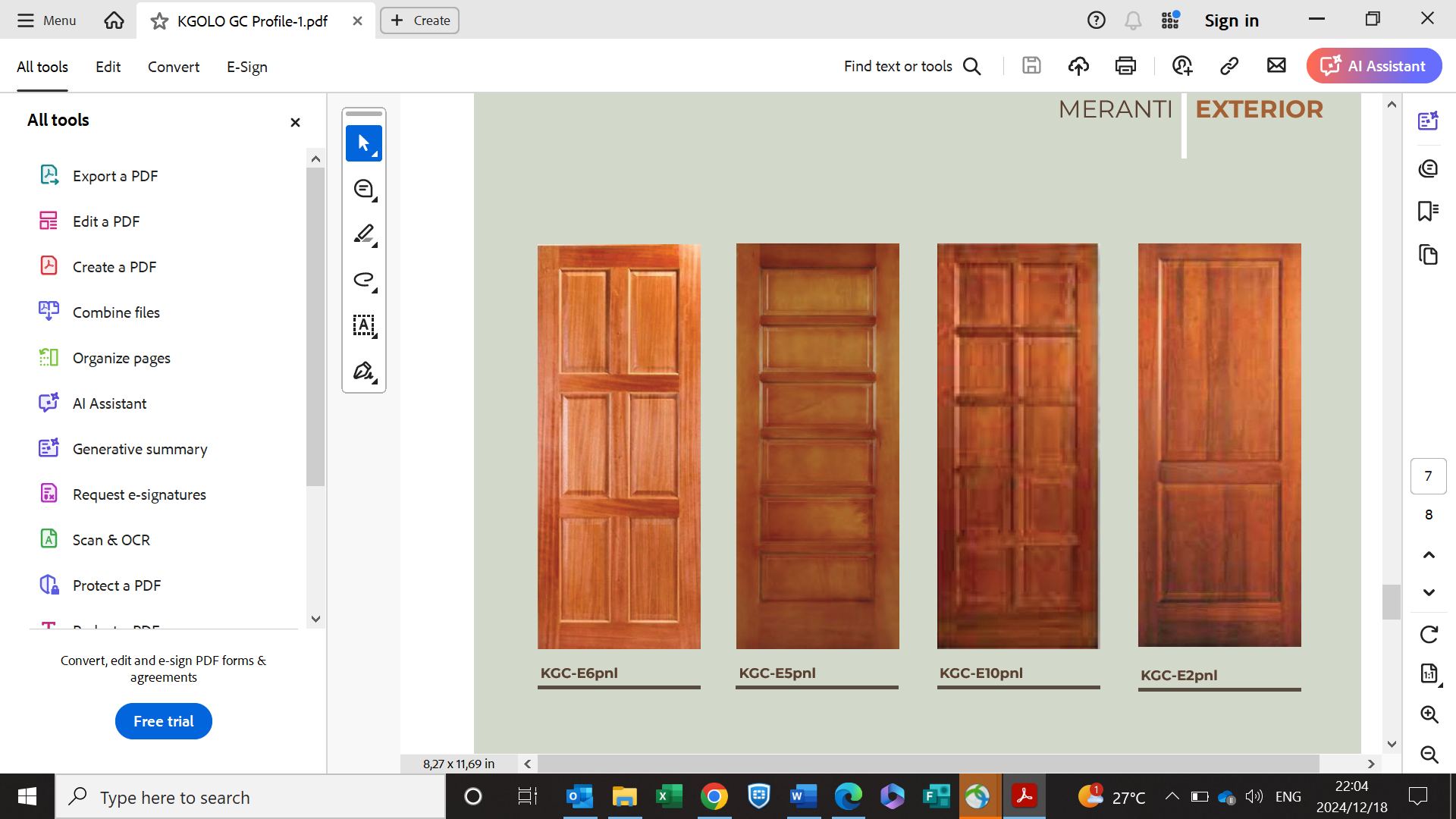Activate the highlight pen tool
Viewport: 1456px width, 819px height.
pos(363,234)
